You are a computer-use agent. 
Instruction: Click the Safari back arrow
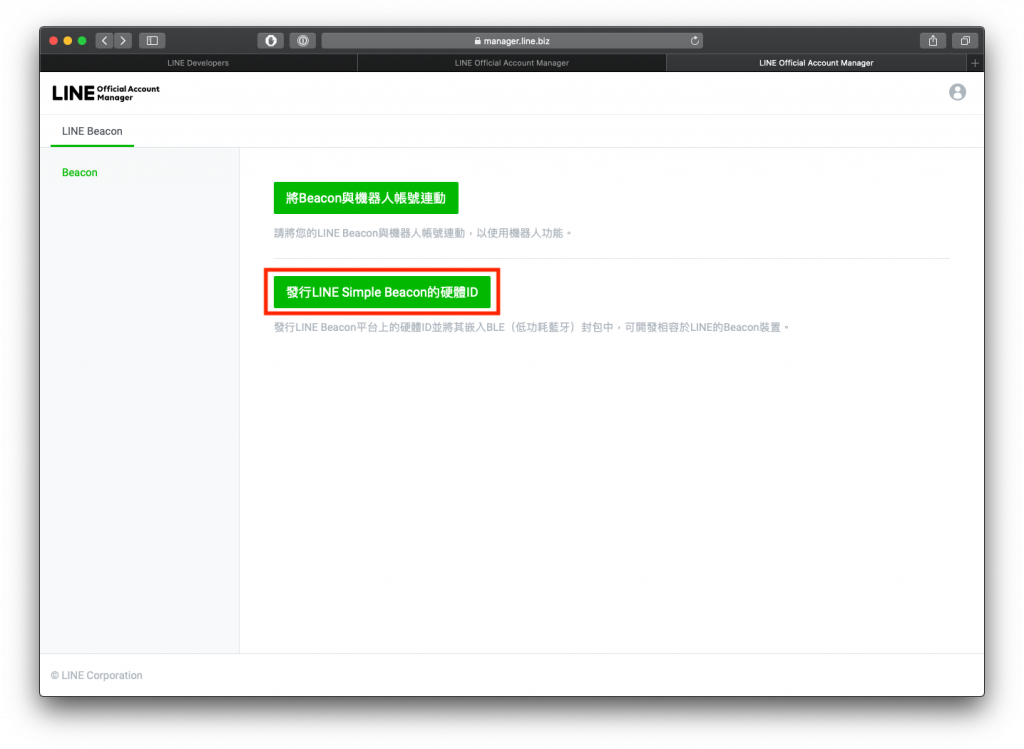[104, 40]
